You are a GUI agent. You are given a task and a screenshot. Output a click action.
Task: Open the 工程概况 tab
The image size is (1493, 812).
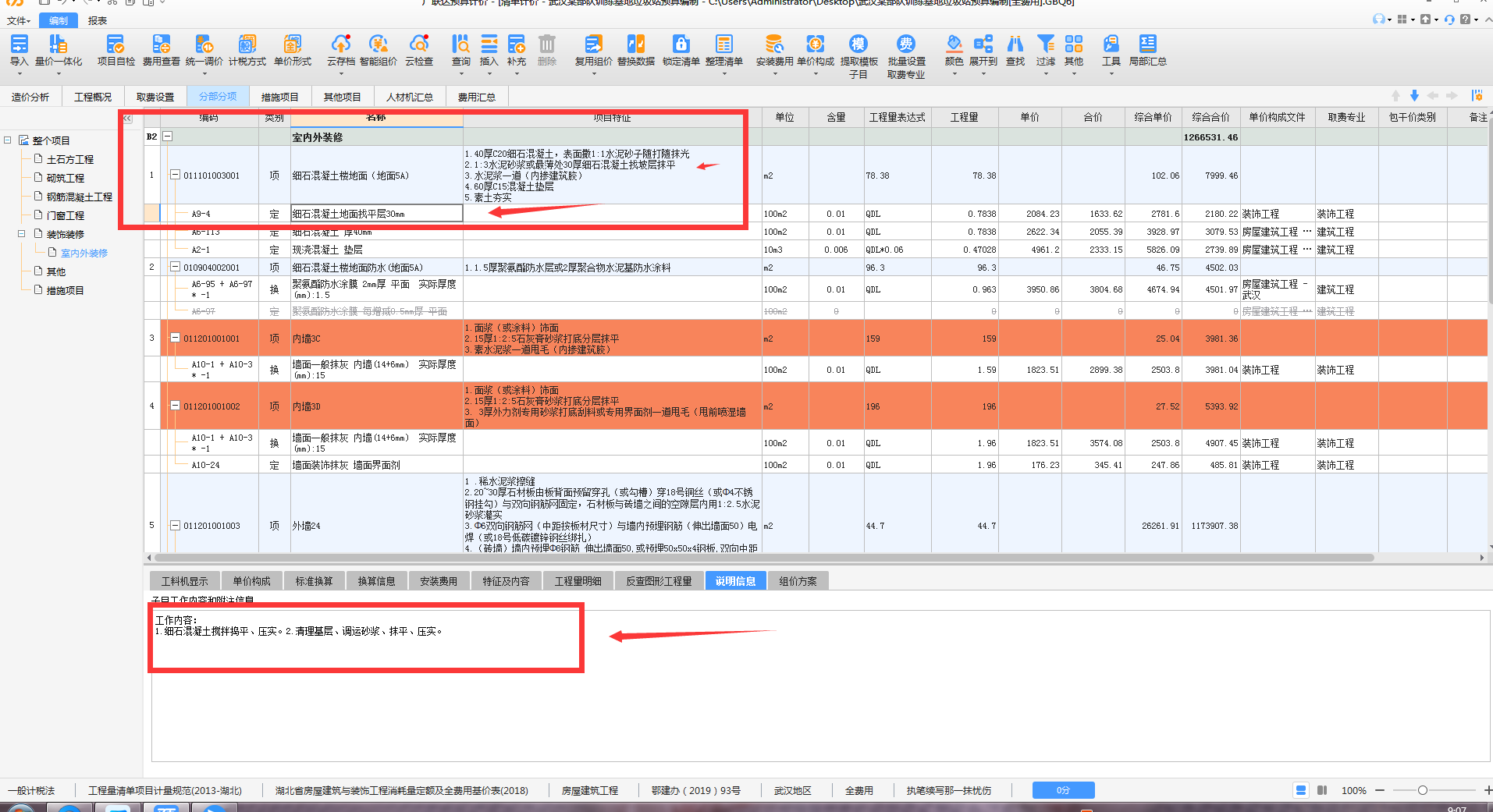(x=93, y=97)
